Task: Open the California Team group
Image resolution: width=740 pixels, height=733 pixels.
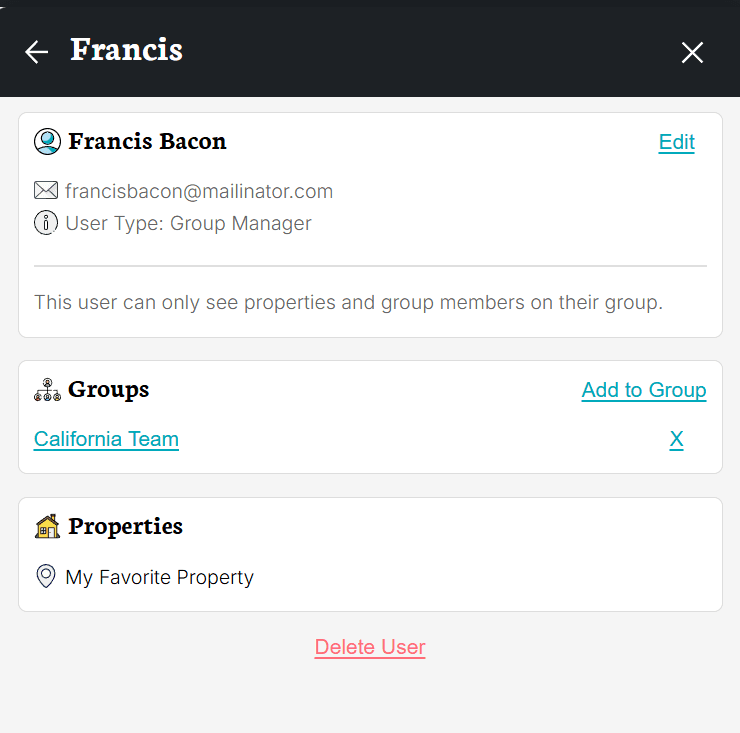Action: (x=106, y=439)
